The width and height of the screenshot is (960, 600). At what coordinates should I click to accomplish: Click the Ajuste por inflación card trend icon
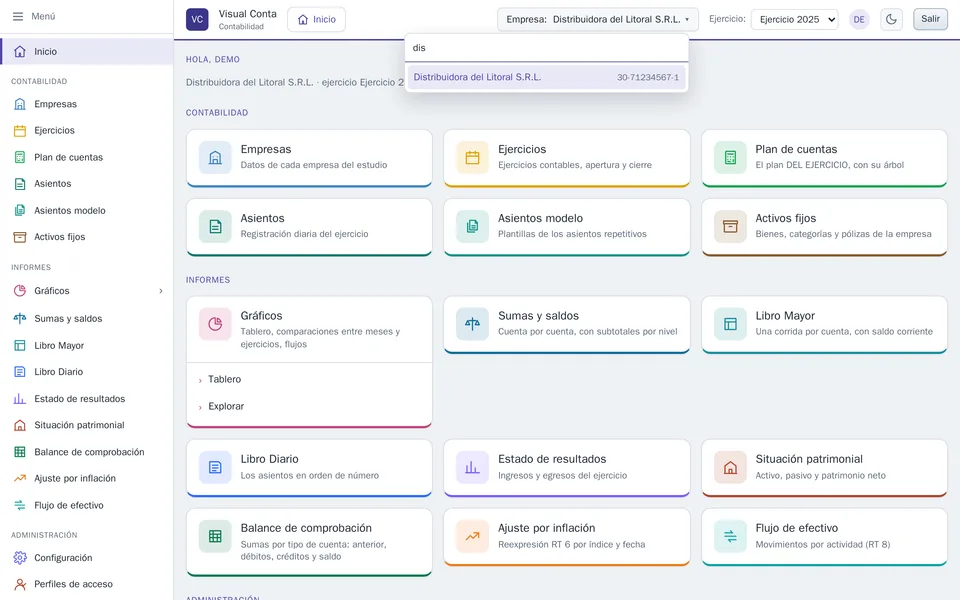point(472,536)
